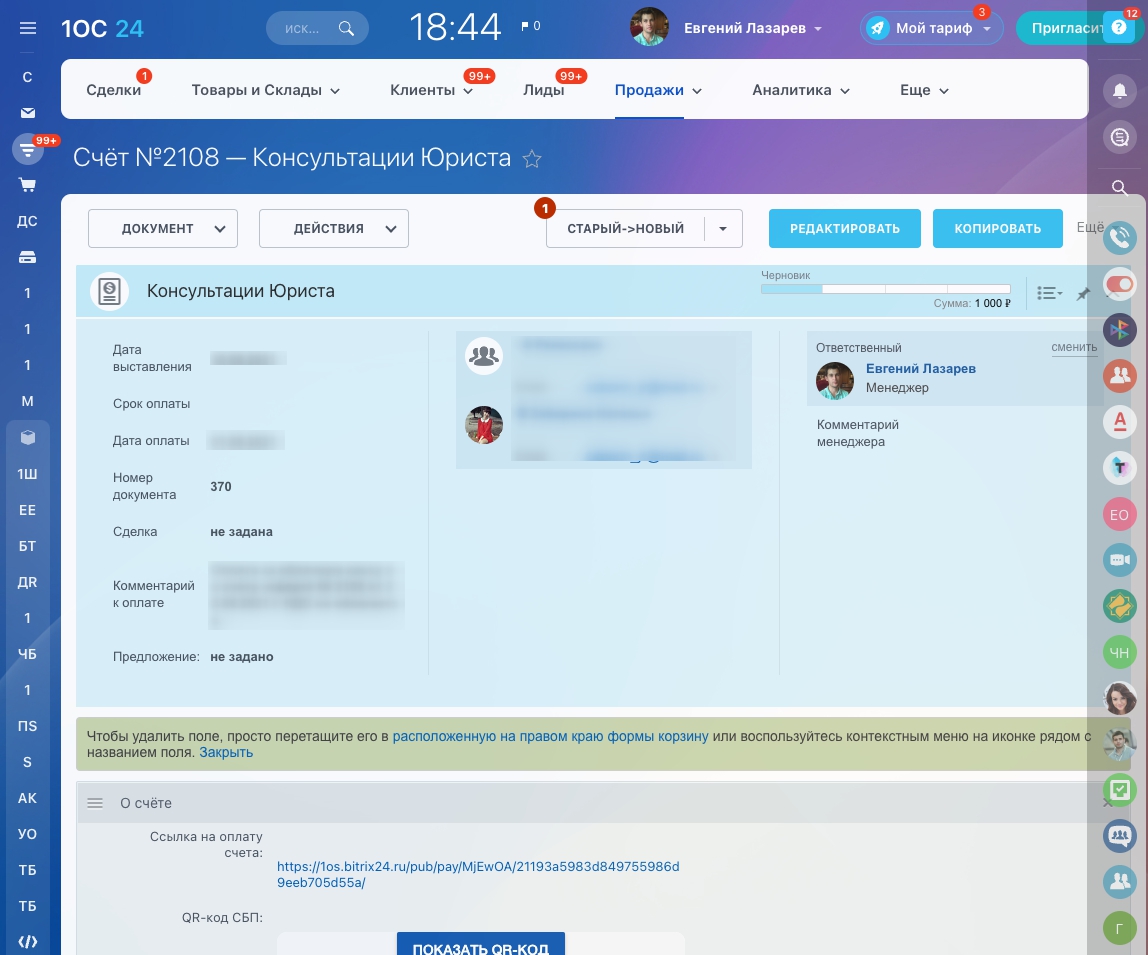Open the ЧН green avatar chat
This screenshot has height=955, width=1148.
[1119, 652]
